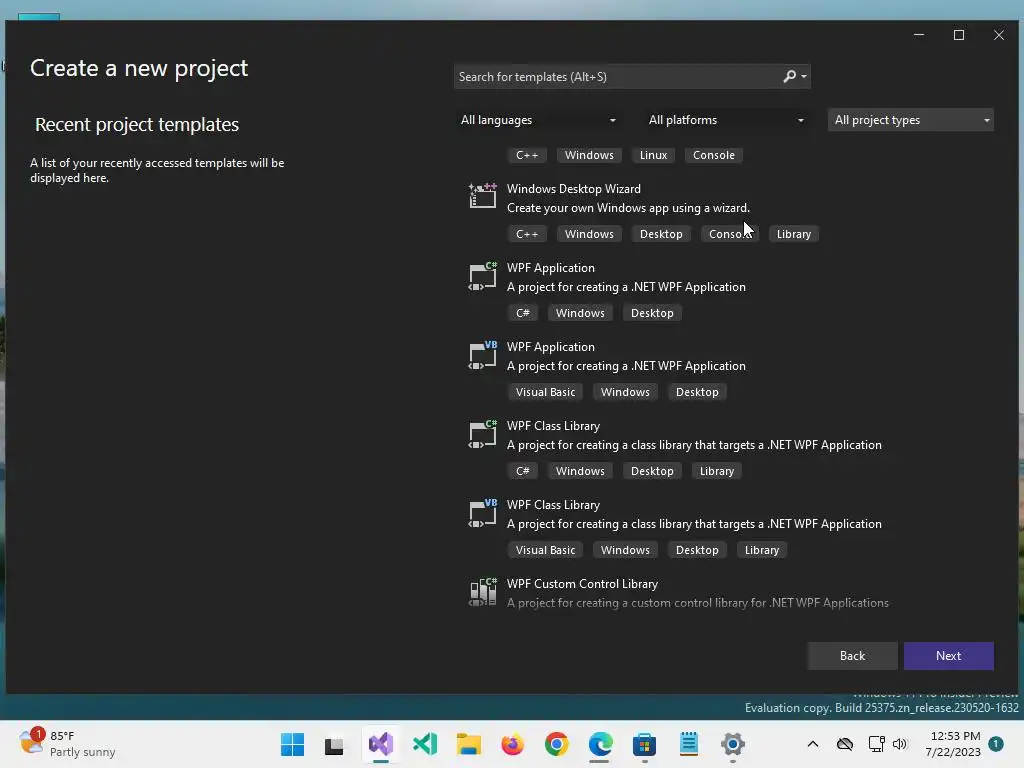This screenshot has width=1024, height=768.
Task: Open Microsoft Edge from the taskbar
Action: coord(600,744)
